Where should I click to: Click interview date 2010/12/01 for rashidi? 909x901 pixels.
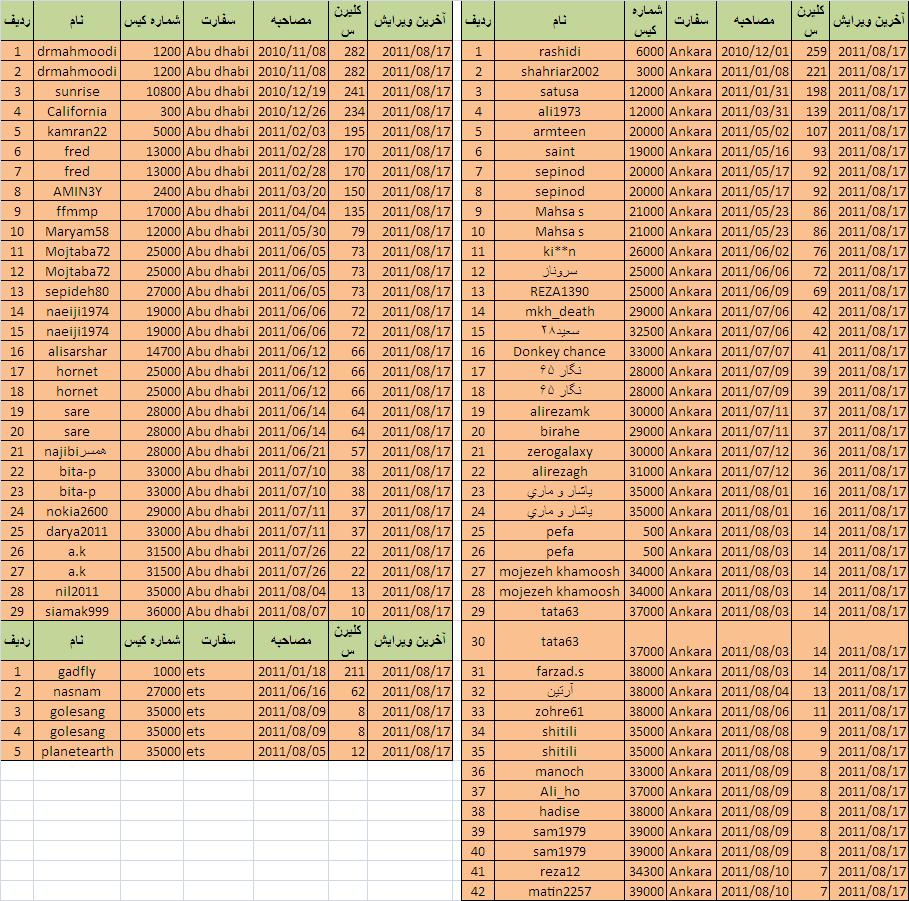click(755, 51)
